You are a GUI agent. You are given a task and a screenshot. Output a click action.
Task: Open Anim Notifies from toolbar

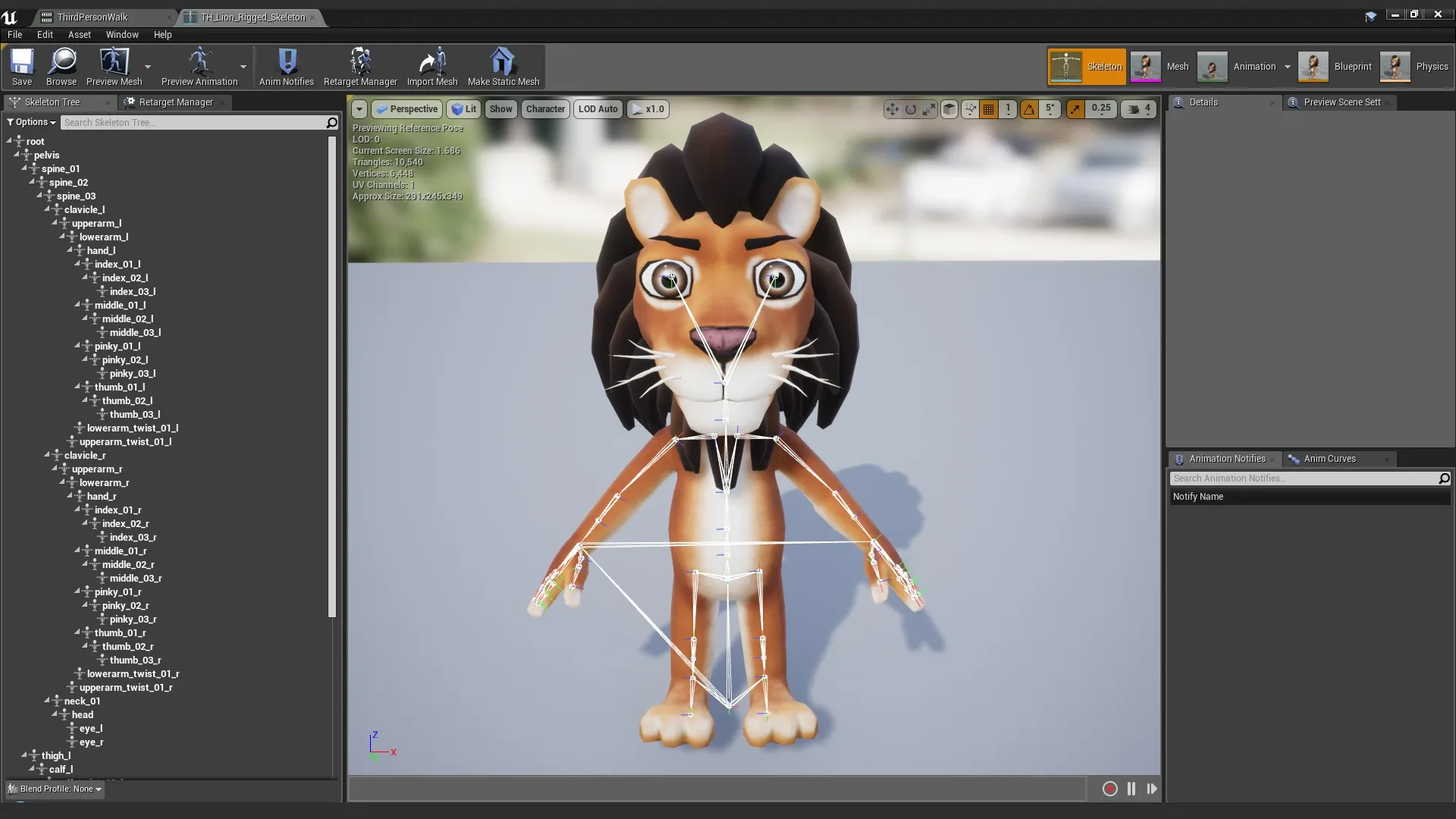(x=287, y=67)
